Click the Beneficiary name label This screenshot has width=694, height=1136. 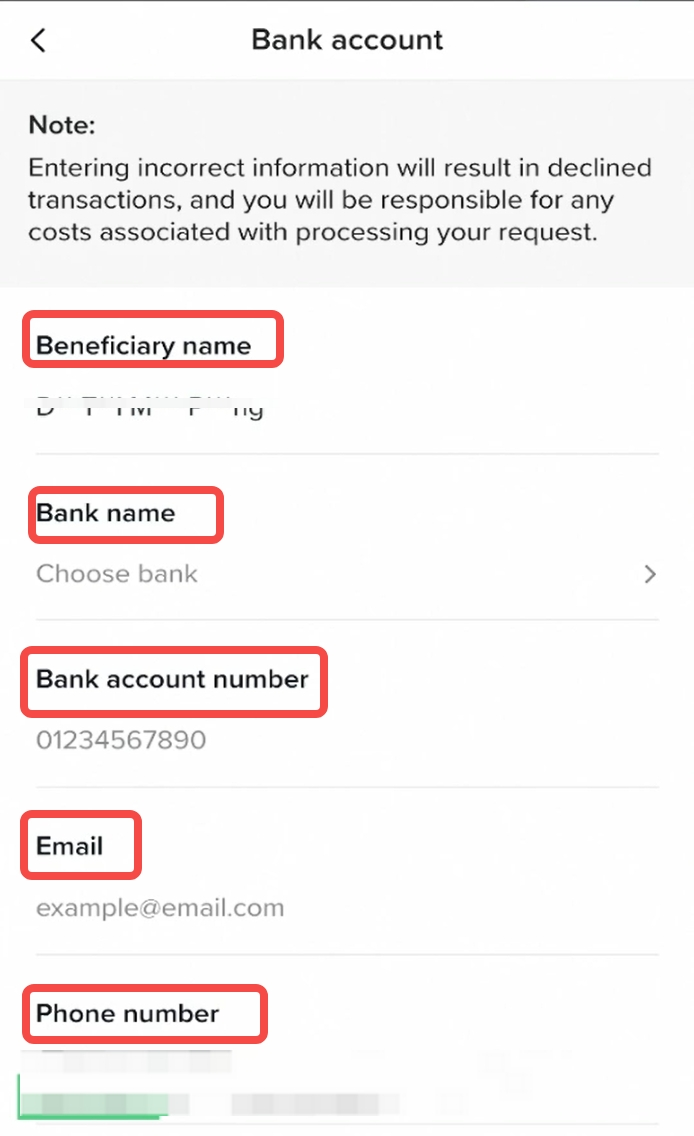click(x=144, y=346)
